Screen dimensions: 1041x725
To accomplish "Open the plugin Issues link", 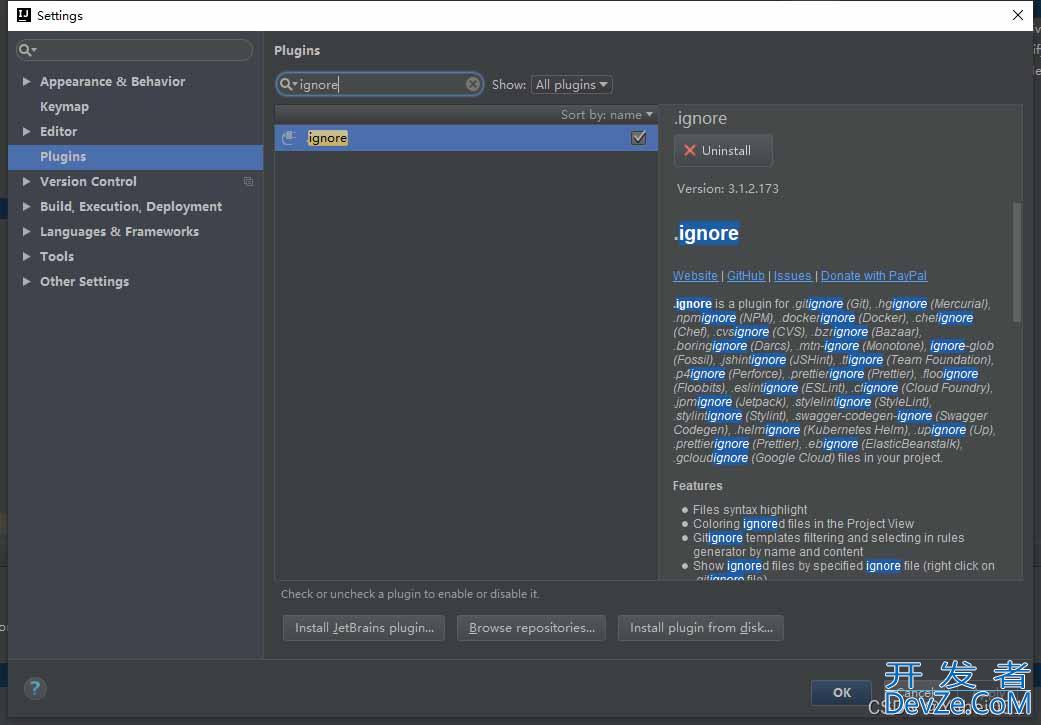I will [793, 276].
